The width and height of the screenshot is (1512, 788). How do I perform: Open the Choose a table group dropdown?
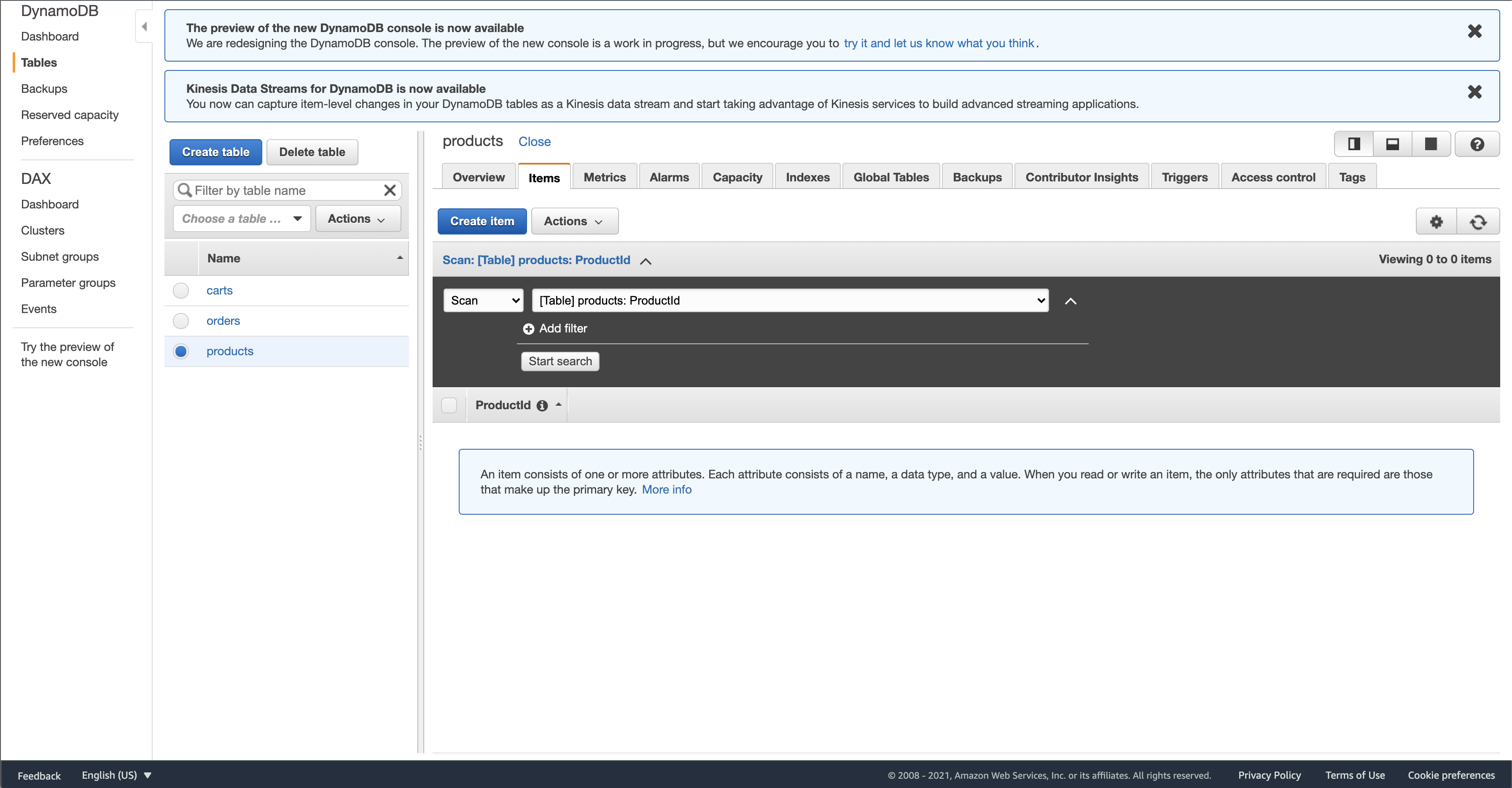[x=242, y=219]
